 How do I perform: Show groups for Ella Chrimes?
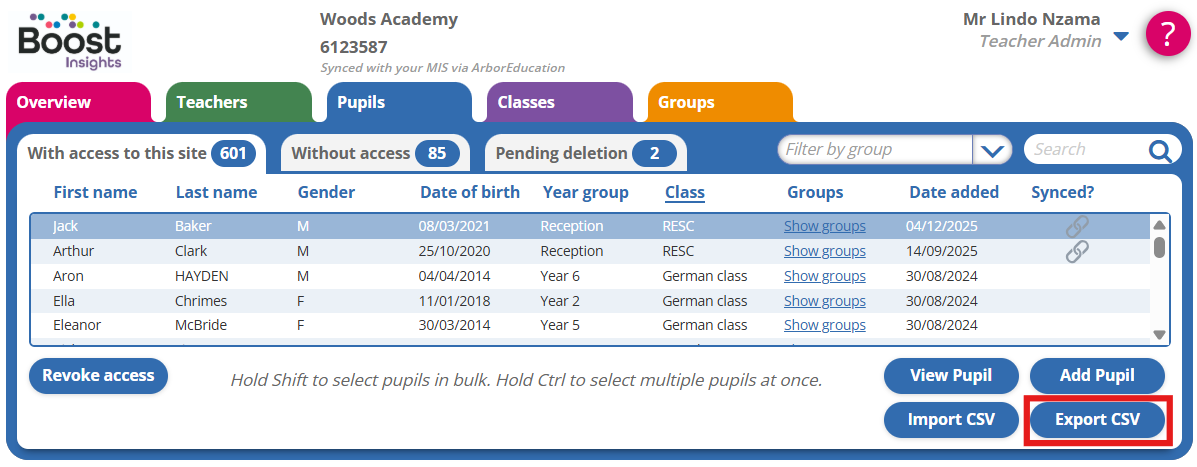pos(824,301)
